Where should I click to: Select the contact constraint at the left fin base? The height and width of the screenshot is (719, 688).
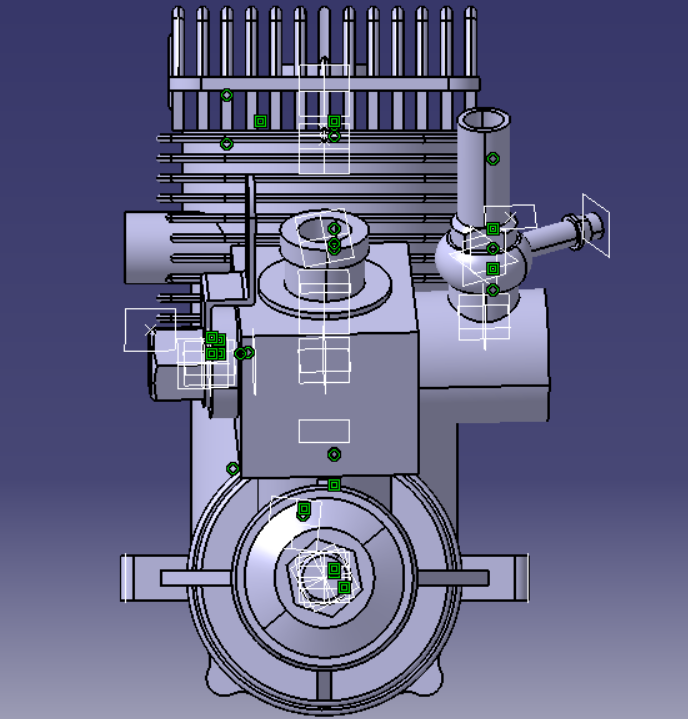(x=260, y=121)
